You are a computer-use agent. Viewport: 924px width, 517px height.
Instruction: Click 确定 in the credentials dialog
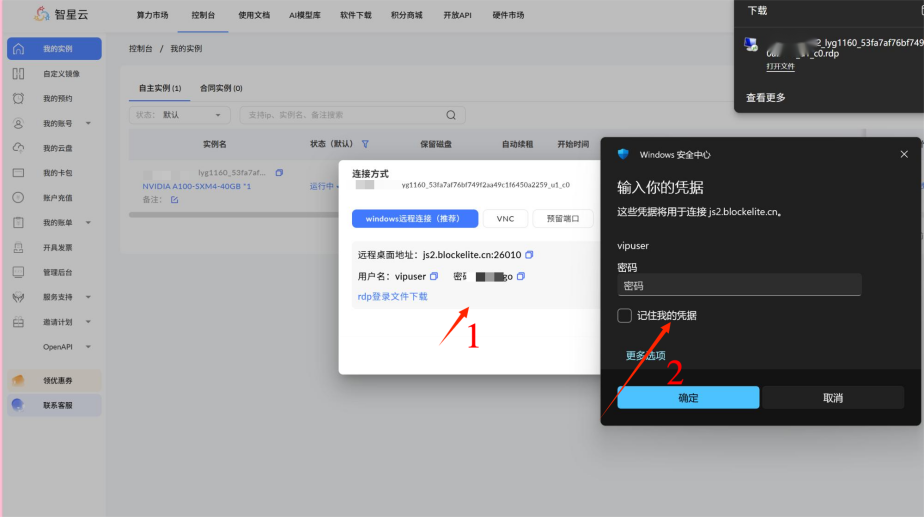(688, 398)
